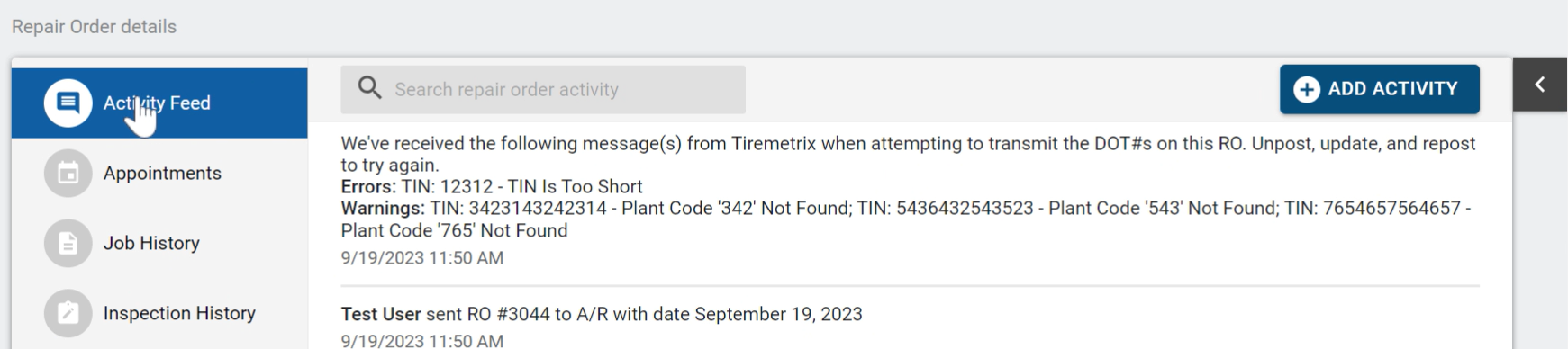Collapse the side panel with the chevron arrow

click(1540, 84)
